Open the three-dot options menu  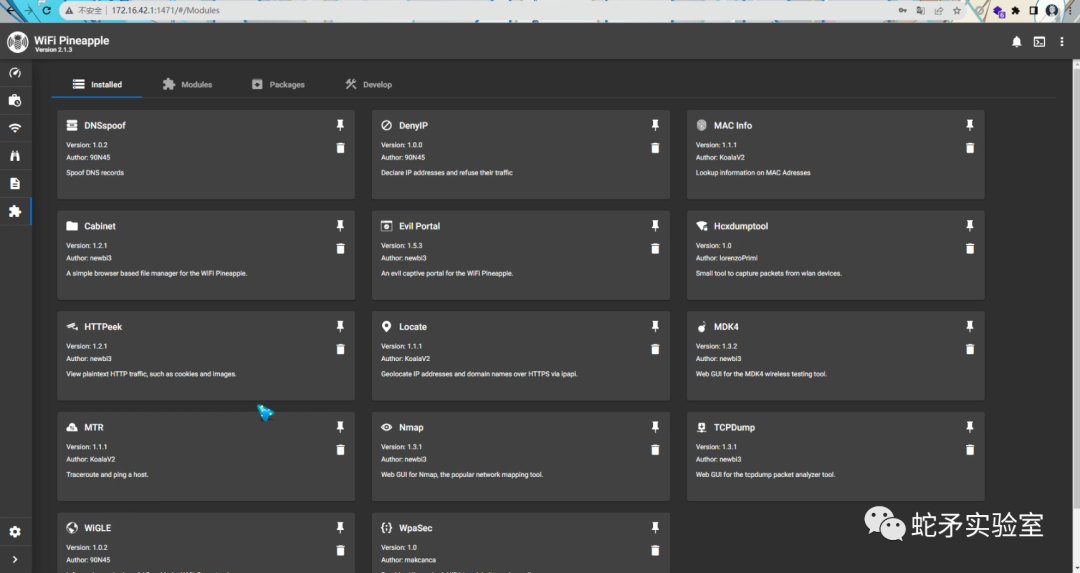pos(1061,42)
